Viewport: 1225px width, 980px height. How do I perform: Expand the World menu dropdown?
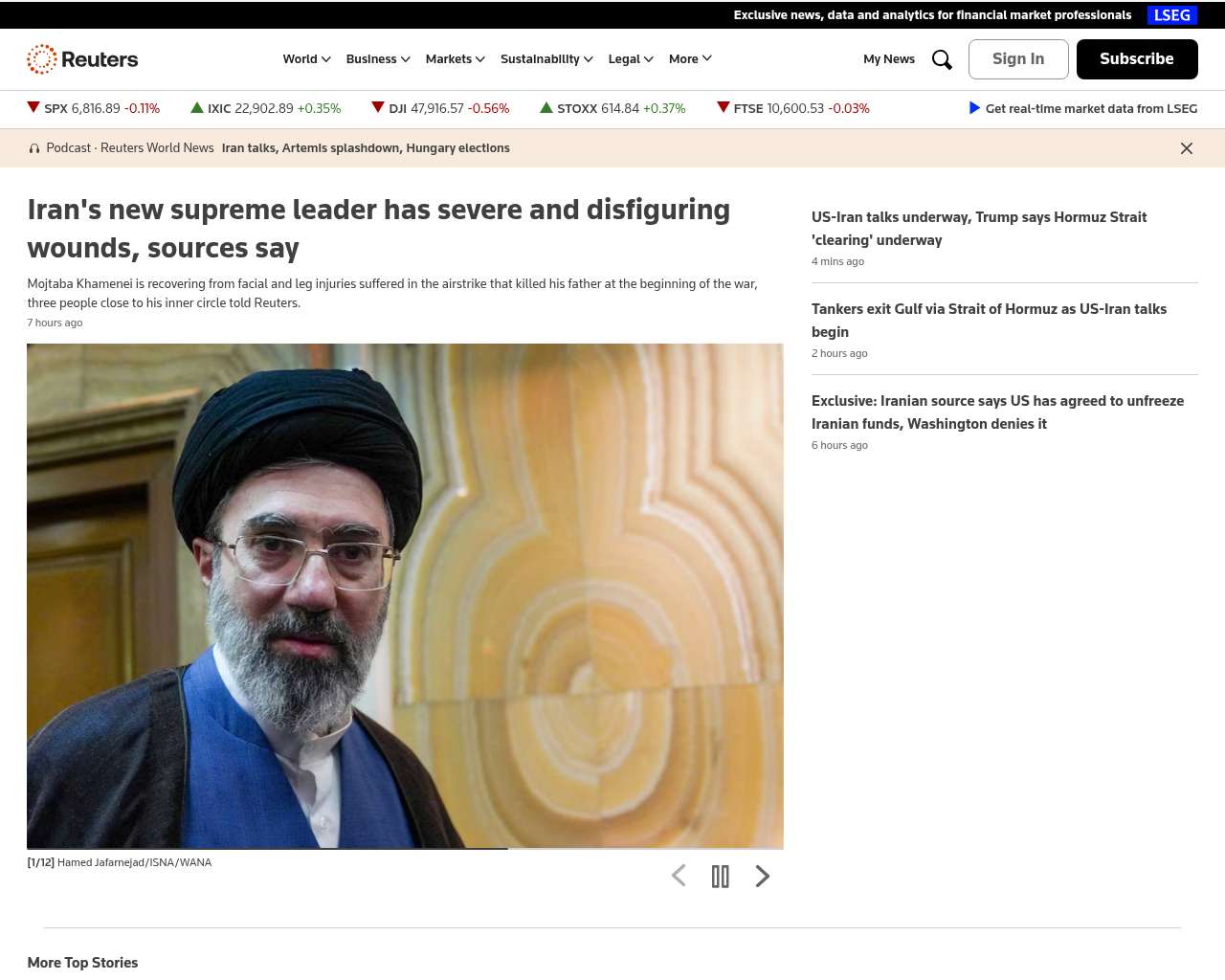pos(306,59)
